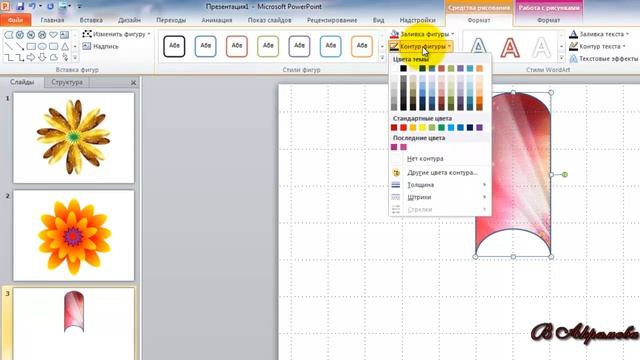This screenshot has height=360, width=640.
Task: Pick the rectangle shape
Action: click(31, 47)
